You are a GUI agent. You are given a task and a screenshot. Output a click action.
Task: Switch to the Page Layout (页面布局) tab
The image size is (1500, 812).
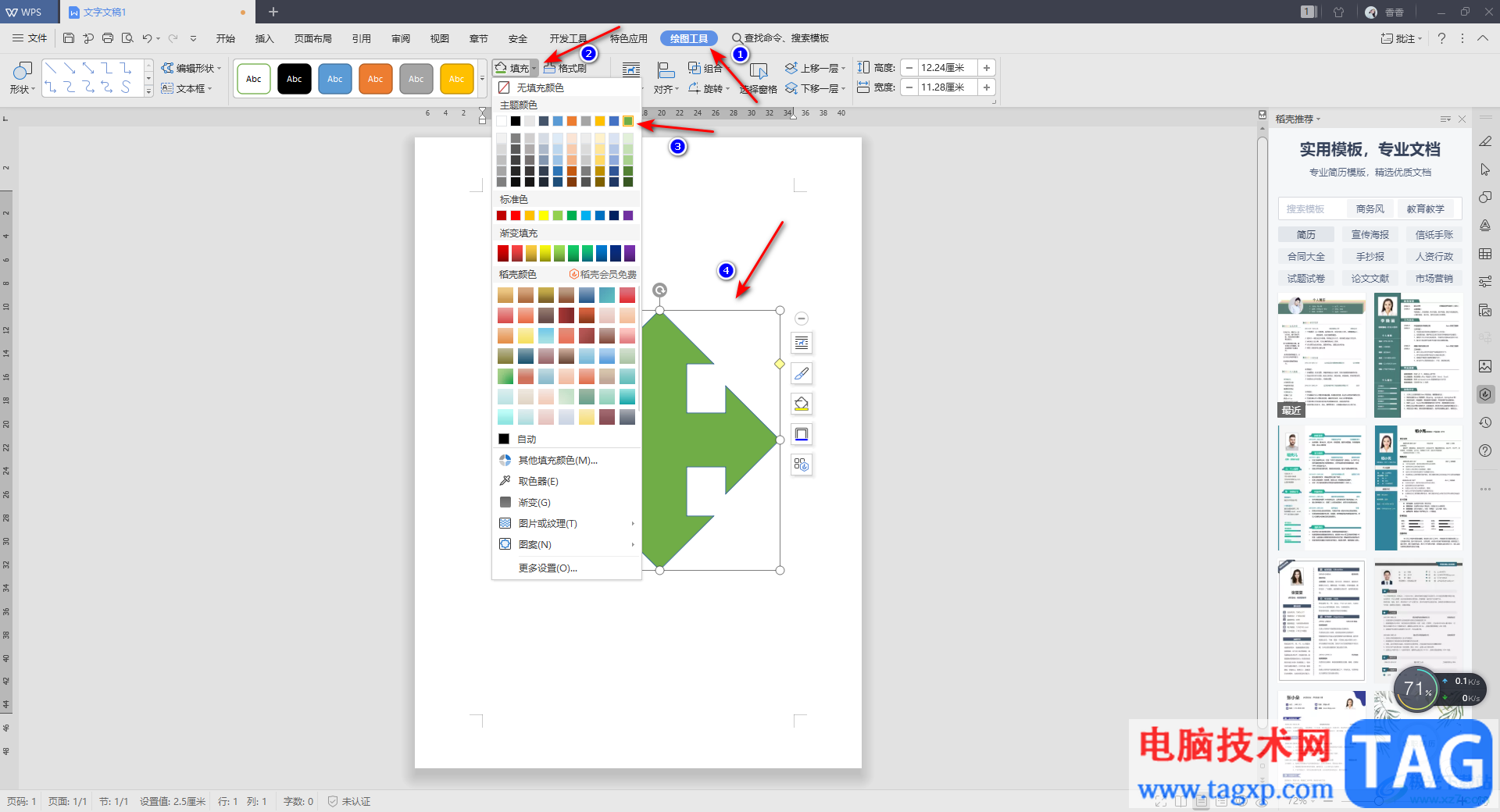point(313,38)
